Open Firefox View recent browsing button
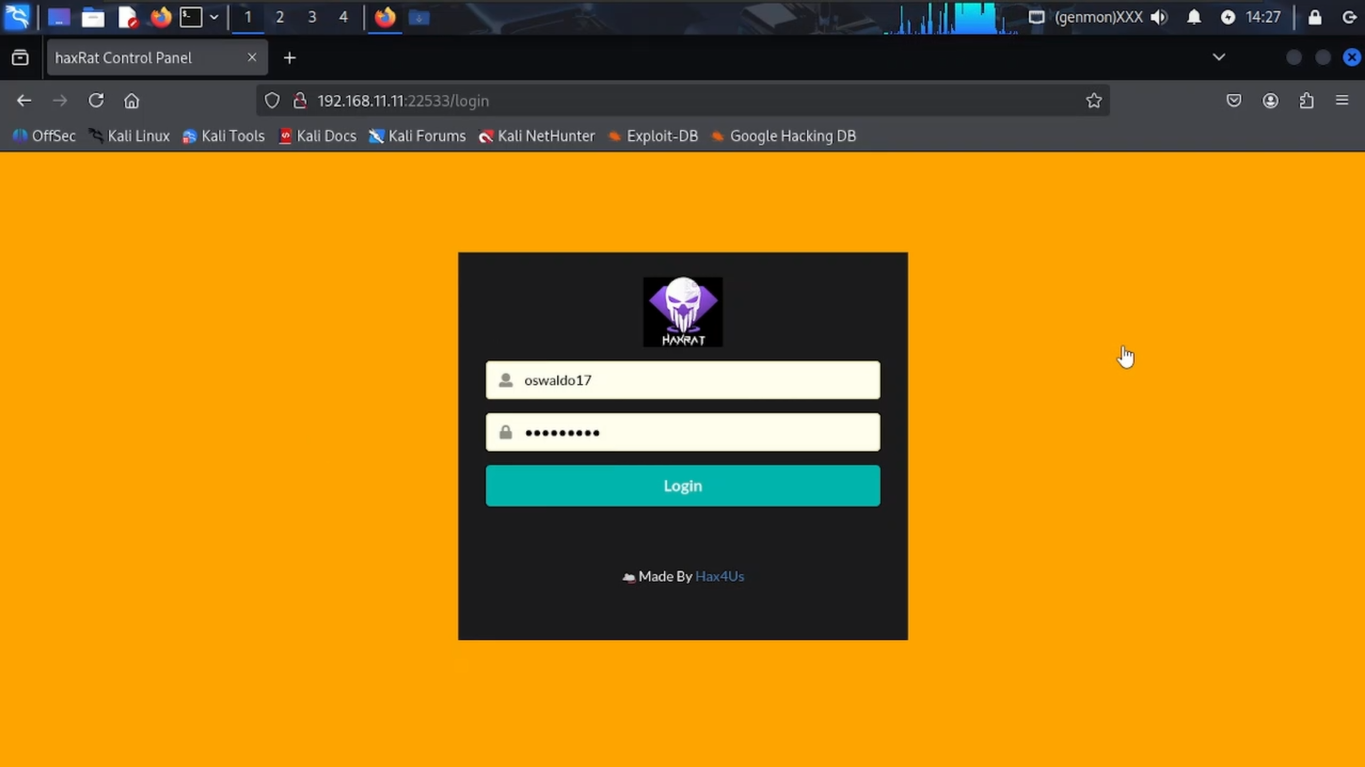Screen dimensions: 1365x767 (x=20, y=58)
